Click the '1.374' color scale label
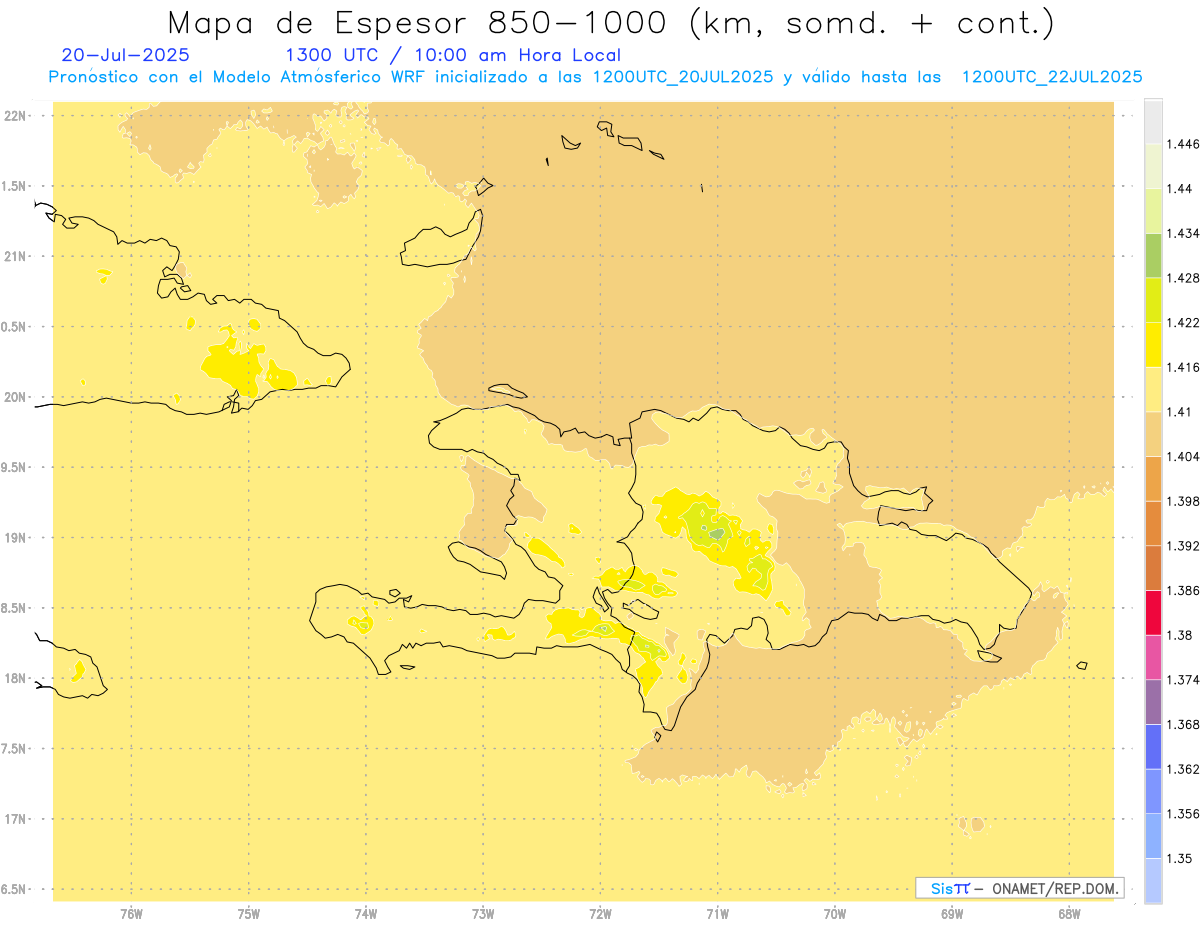This screenshot has width=1200, height=927. [x=1184, y=679]
